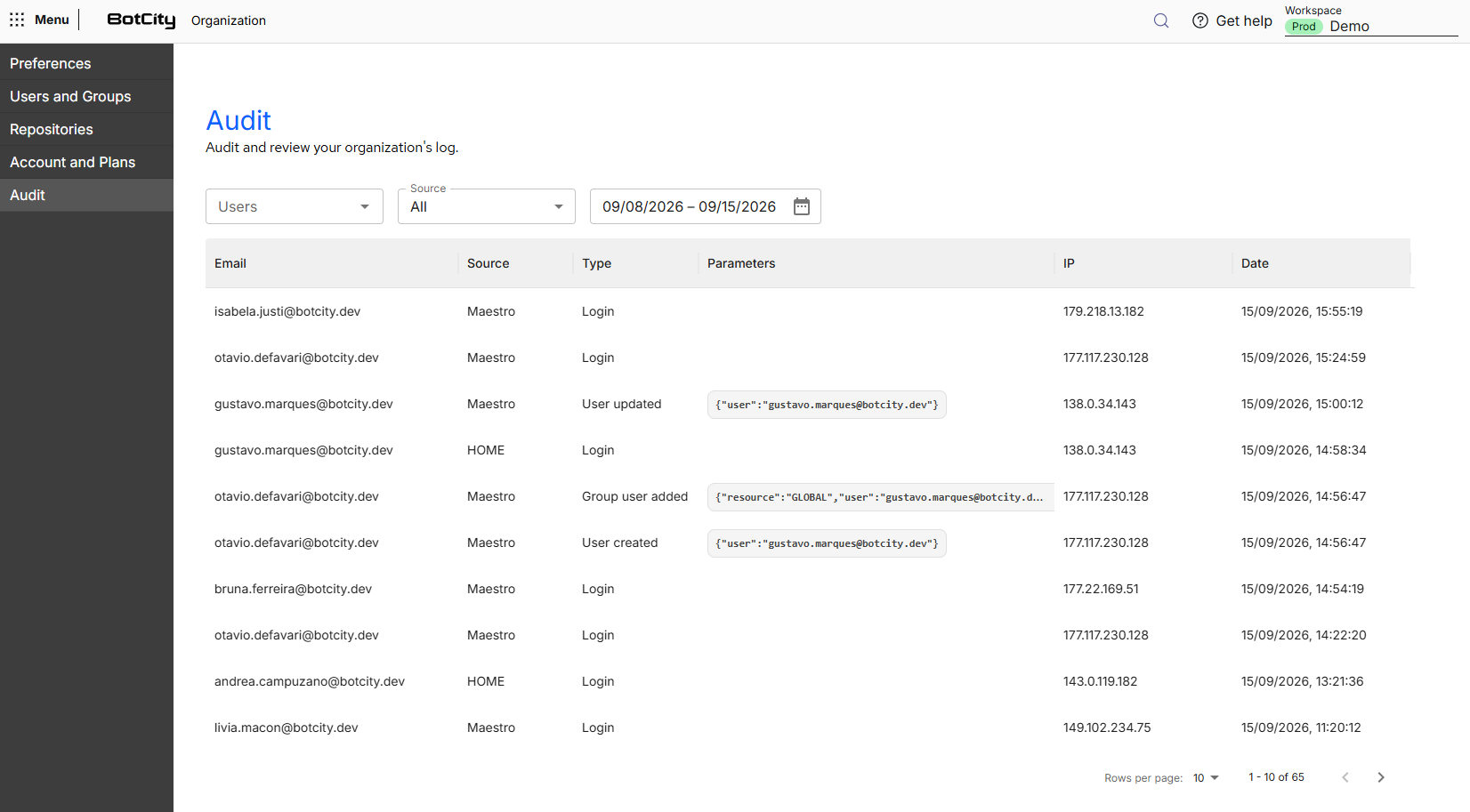Open Preferences in the sidebar
Viewport: 1470px width, 812px height.
[x=86, y=63]
